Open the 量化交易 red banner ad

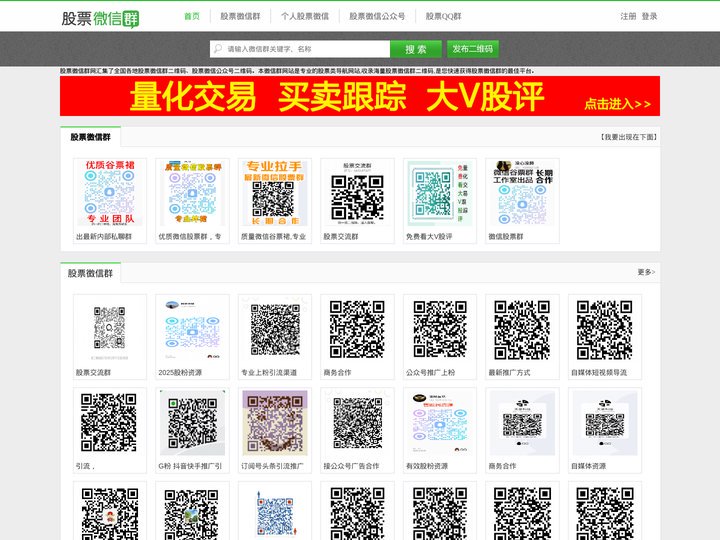coord(360,96)
